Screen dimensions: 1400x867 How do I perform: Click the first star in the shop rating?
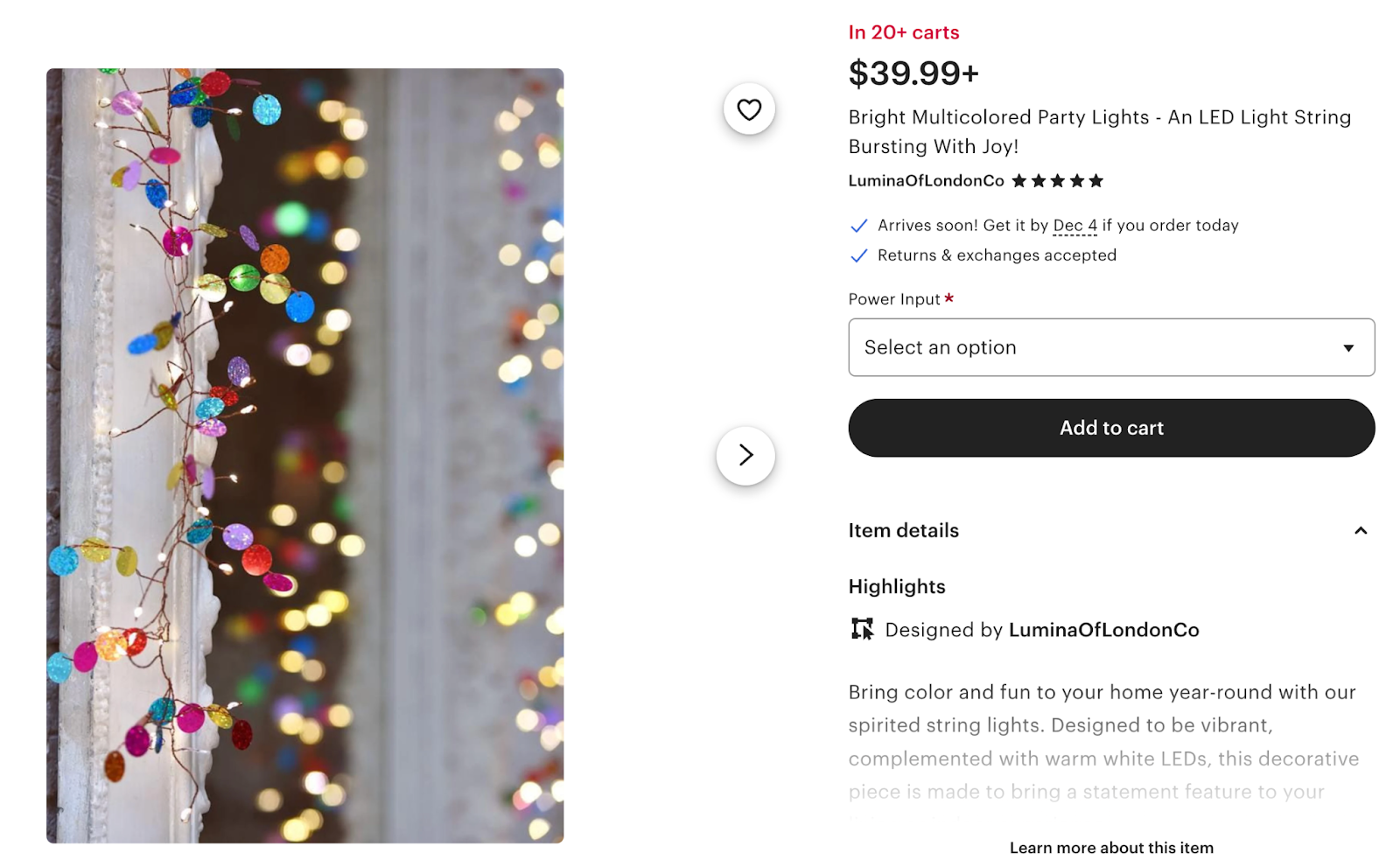(1020, 180)
